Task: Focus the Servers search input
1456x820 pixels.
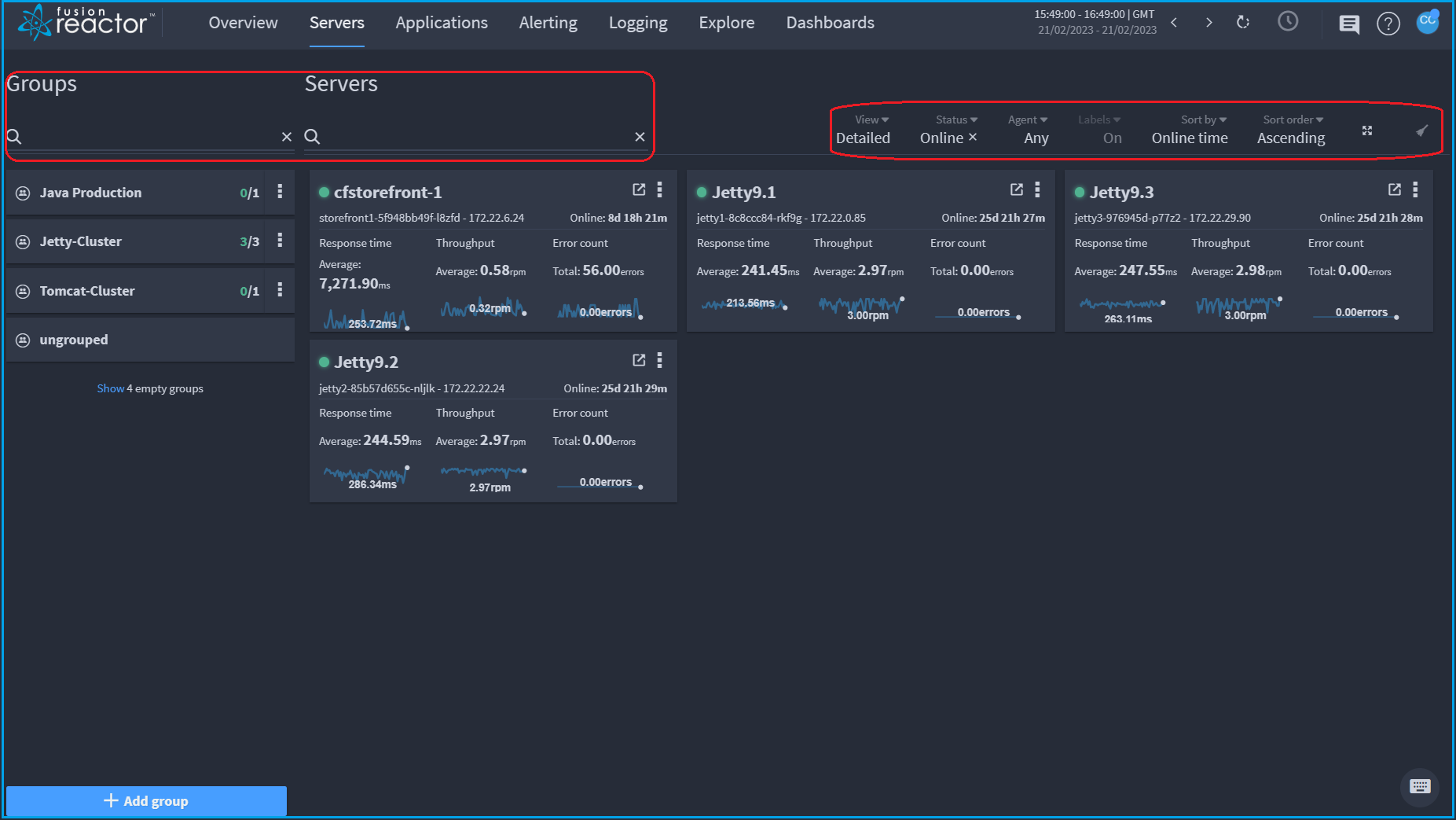Action: (x=476, y=137)
